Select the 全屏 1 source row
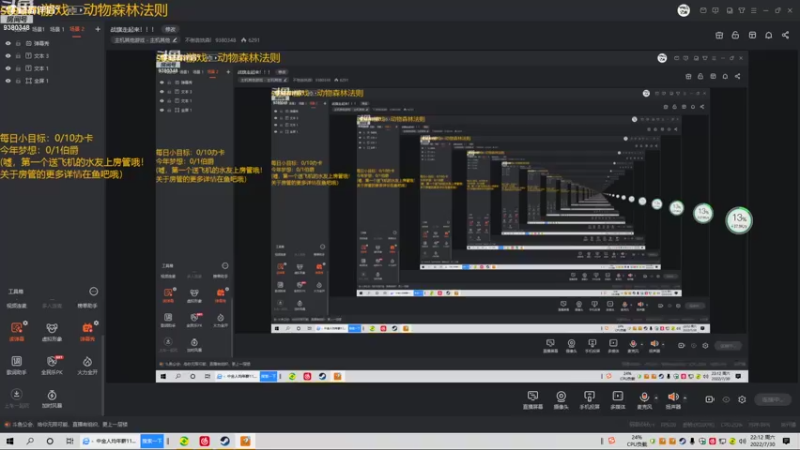 pyautogui.click(x=53, y=81)
